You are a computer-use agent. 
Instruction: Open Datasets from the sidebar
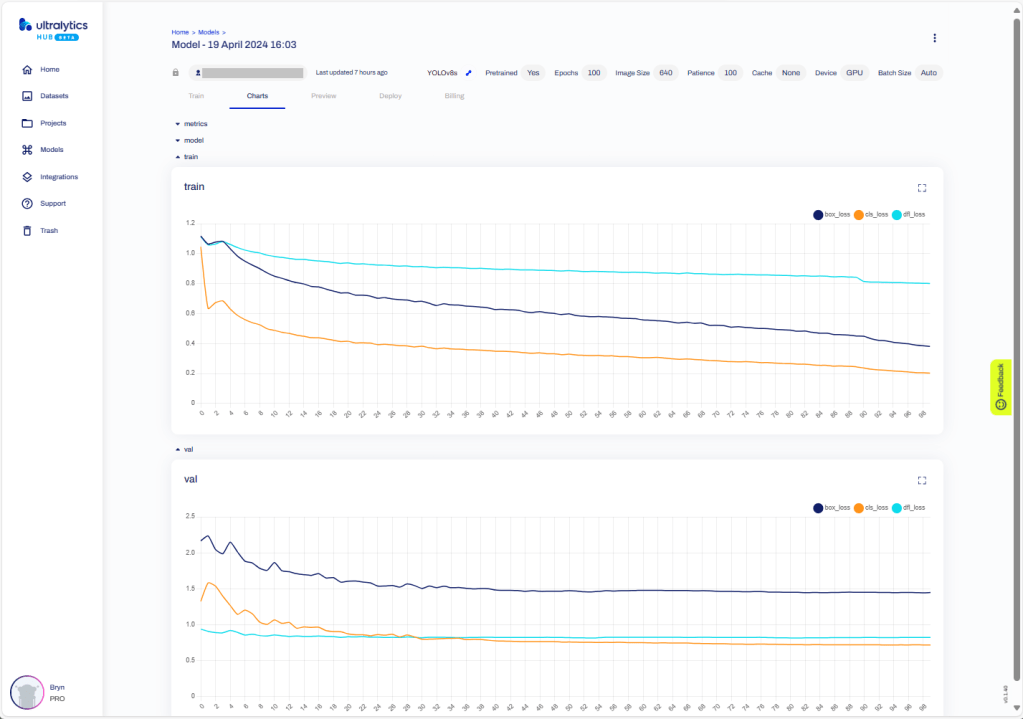click(x=27, y=97)
